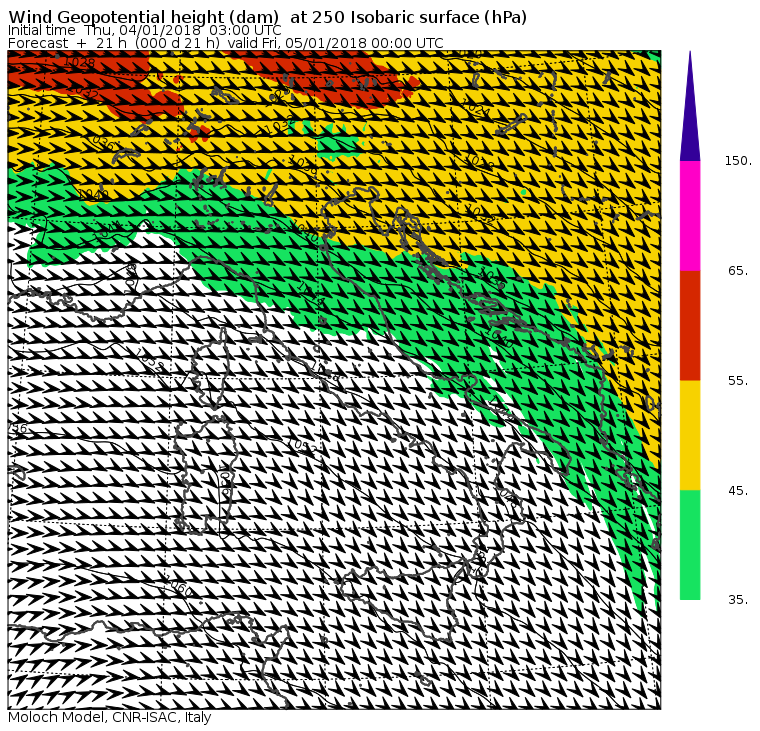Click the 'Forecast + 21 h' validity line
The image size is (760, 731).
pyautogui.click(x=226, y=43)
